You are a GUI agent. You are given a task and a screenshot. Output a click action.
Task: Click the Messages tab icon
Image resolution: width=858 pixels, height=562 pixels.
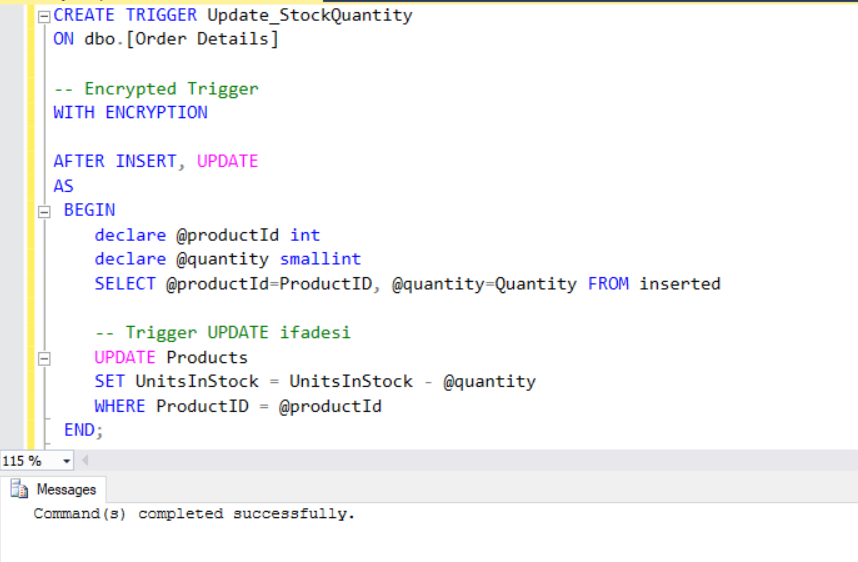coord(19,489)
